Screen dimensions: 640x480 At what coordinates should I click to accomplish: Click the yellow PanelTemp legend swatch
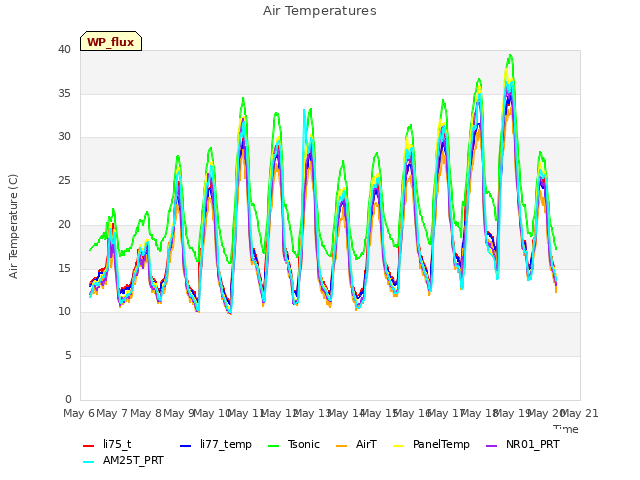coord(399,446)
